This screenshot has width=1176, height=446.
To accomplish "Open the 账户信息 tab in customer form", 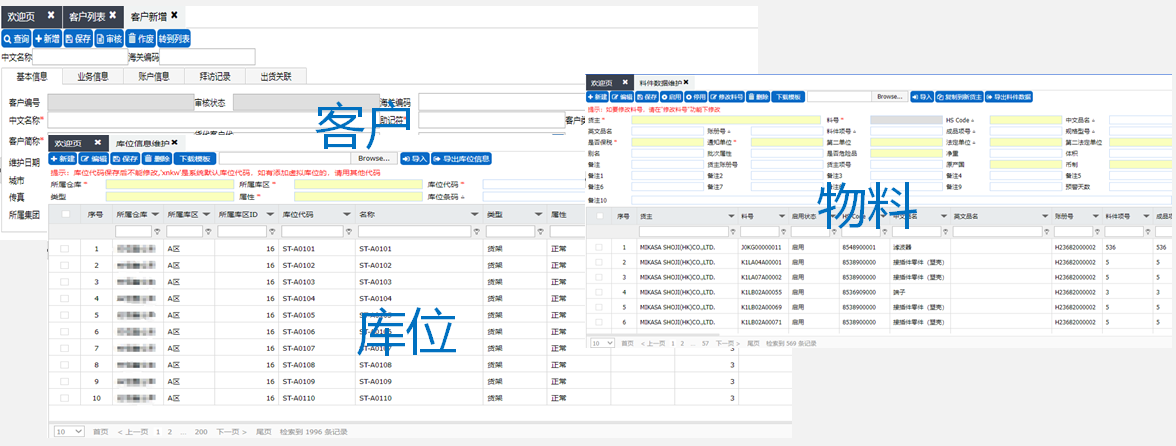I will tap(154, 76).
